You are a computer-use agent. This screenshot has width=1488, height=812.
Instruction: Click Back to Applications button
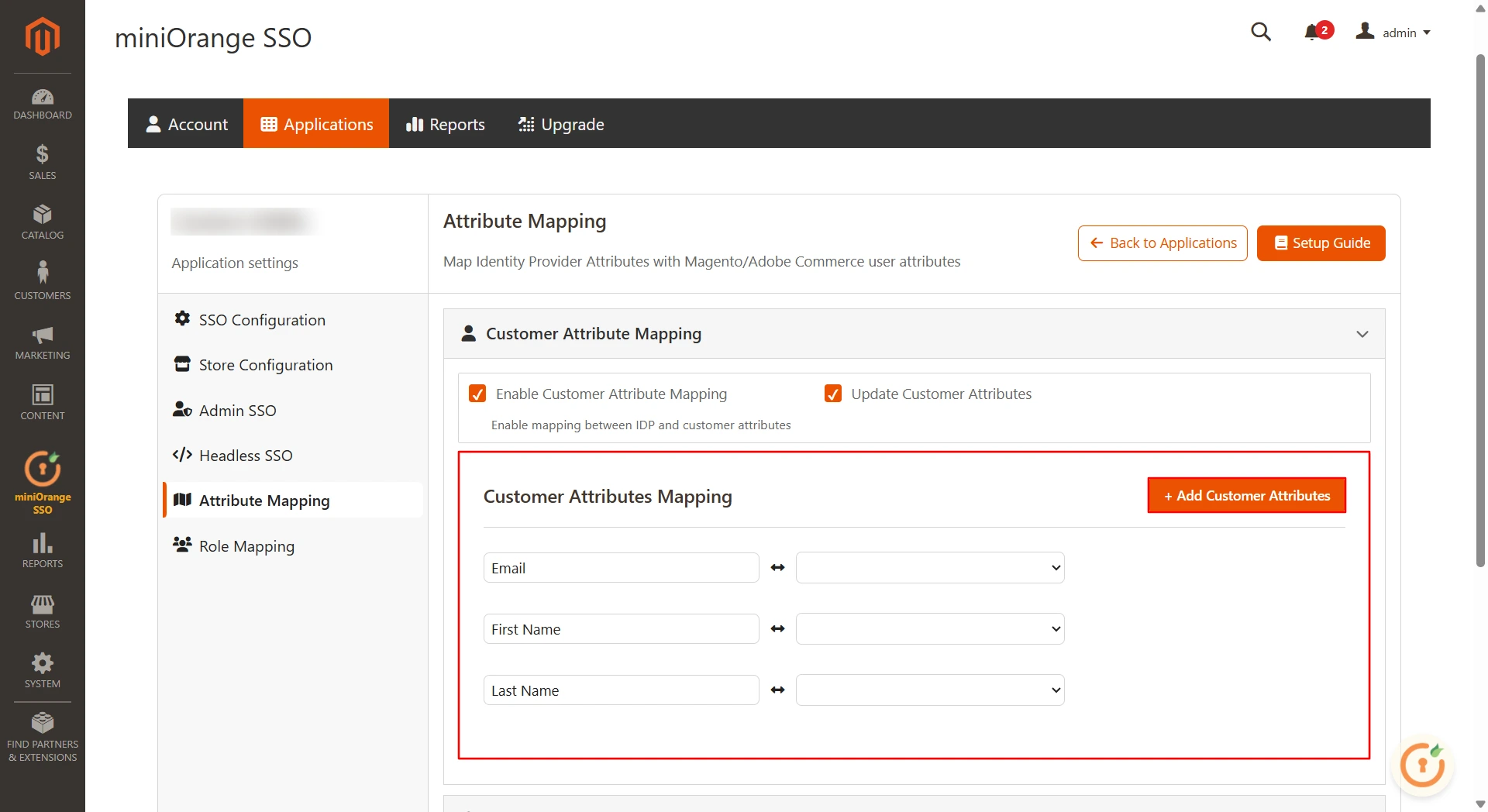[1162, 243]
